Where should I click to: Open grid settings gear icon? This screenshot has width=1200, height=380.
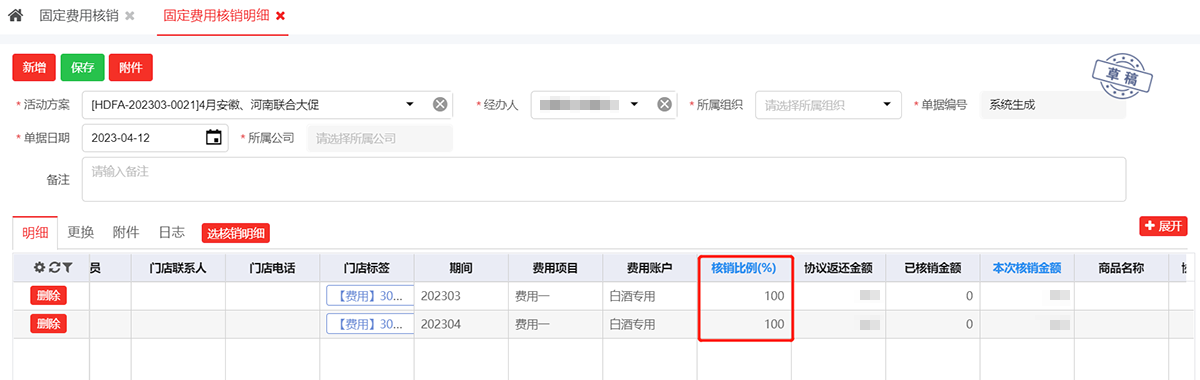40,268
